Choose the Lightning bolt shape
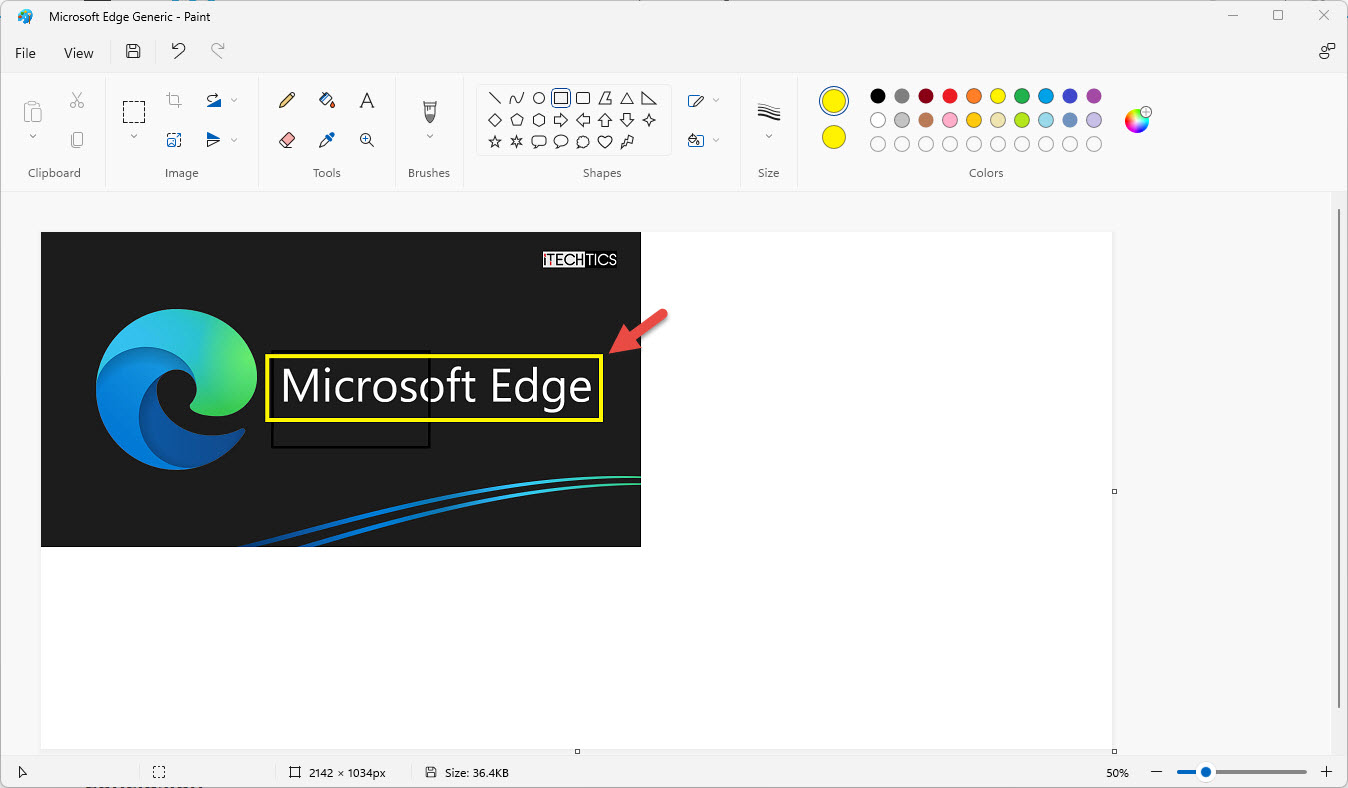1348x788 pixels. 627,142
